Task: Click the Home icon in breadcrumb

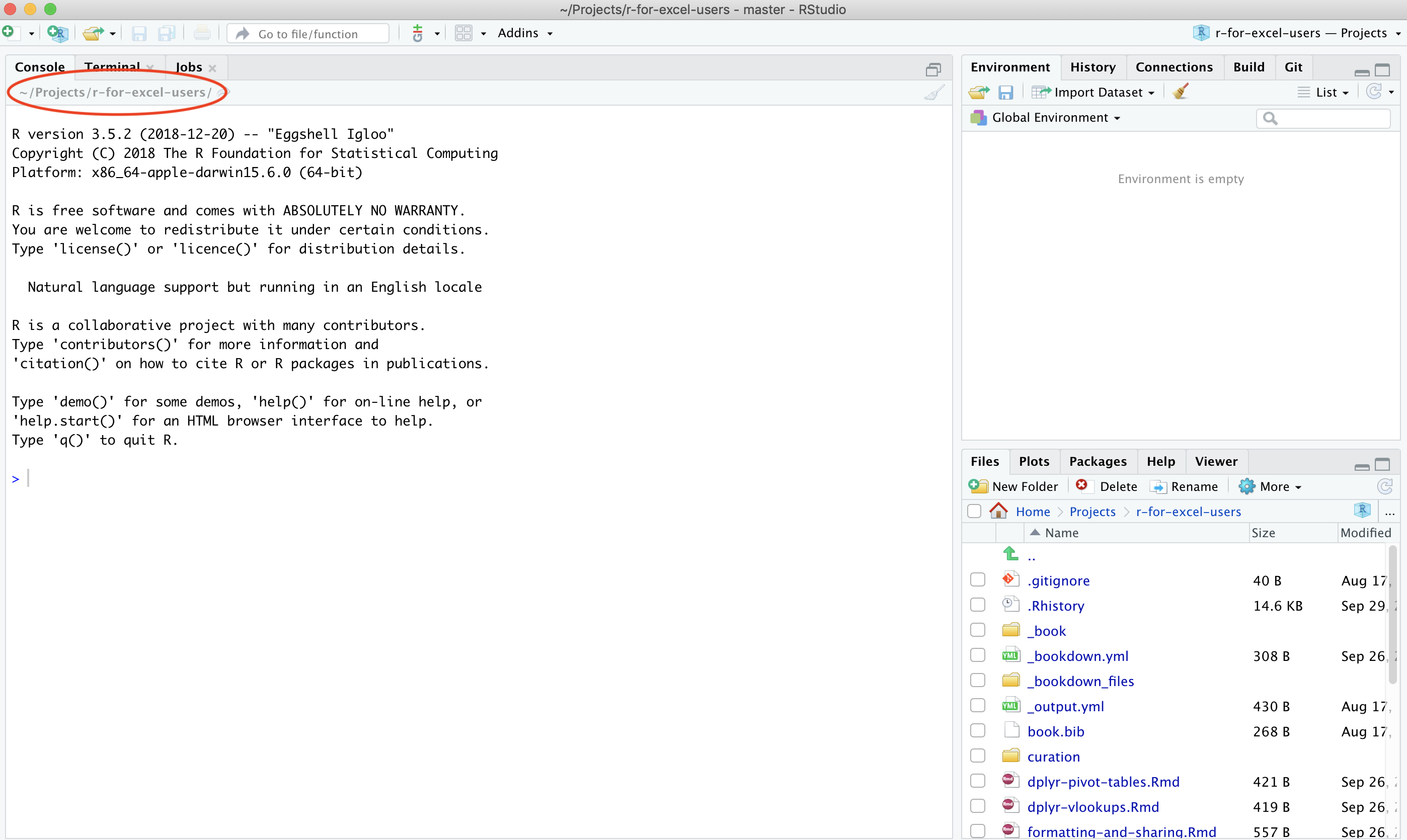Action: tap(998, 511)
